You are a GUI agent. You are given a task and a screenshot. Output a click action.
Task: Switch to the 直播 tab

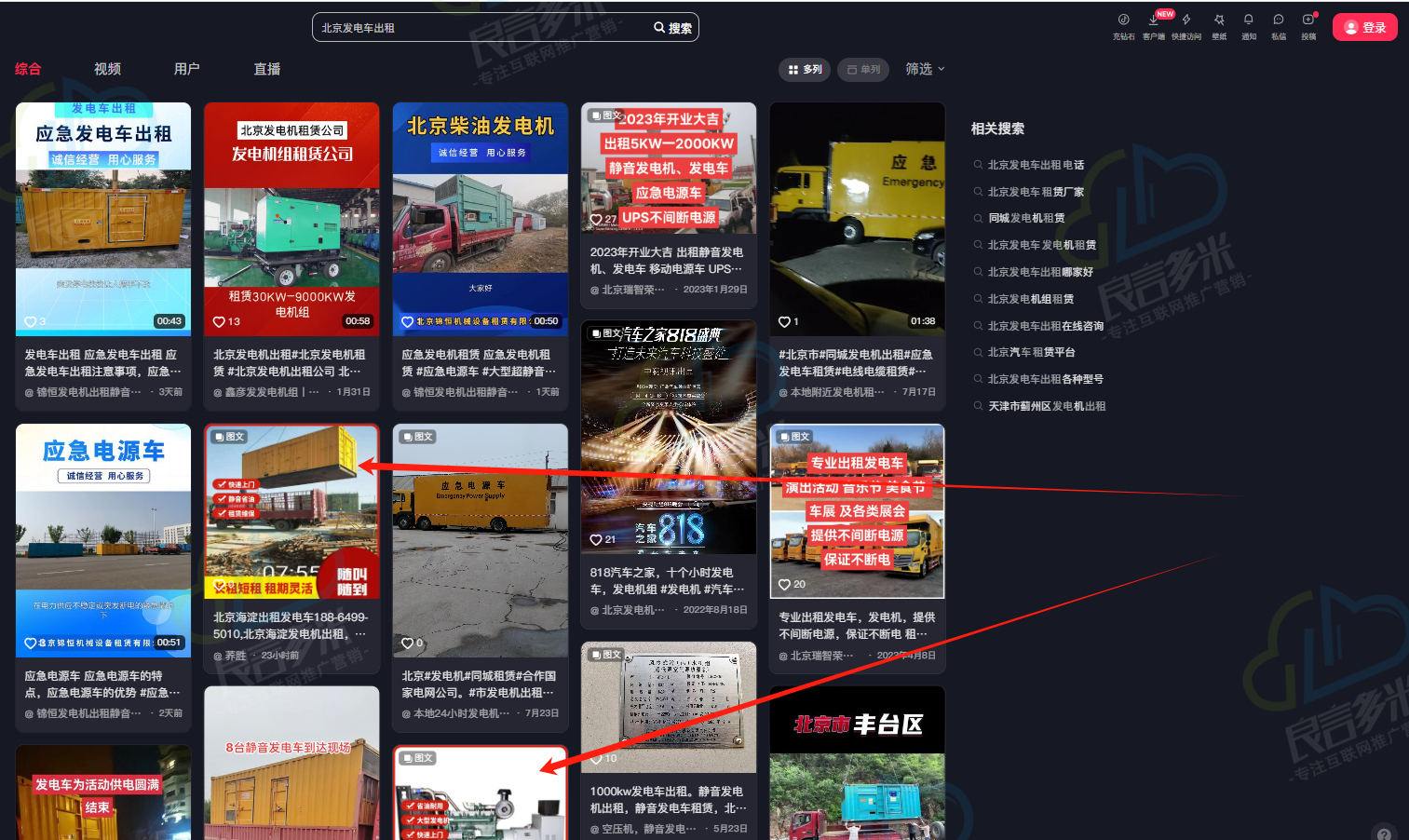point(267,69)
